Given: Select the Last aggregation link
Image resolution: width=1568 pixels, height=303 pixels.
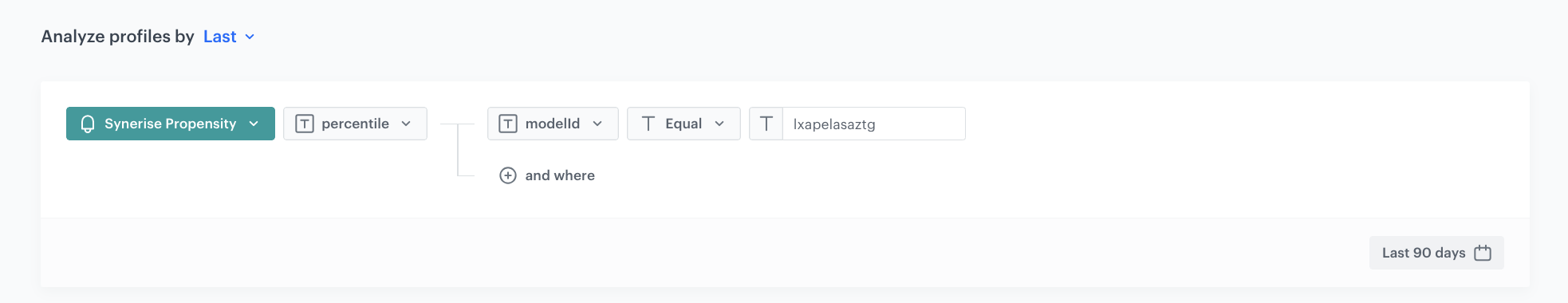Looking at the screenshot, I should pos(220,37).
